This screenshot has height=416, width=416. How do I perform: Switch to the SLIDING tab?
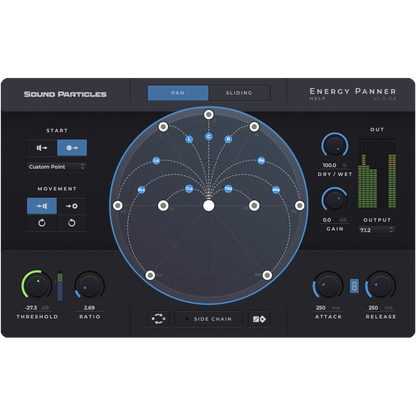239,93
